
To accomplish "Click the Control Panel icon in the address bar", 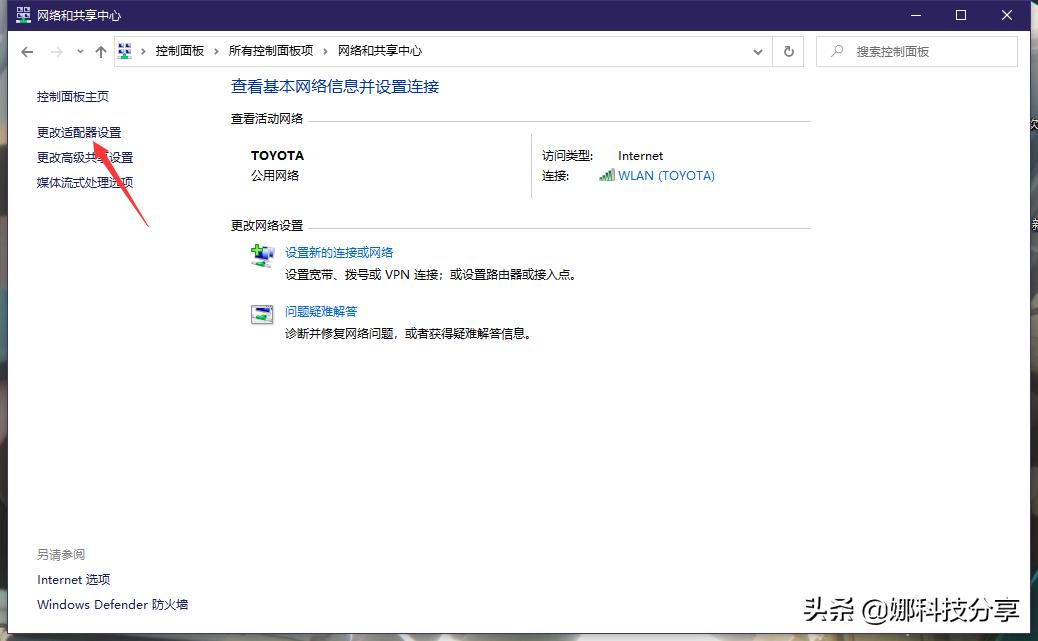I will (124, 50).
